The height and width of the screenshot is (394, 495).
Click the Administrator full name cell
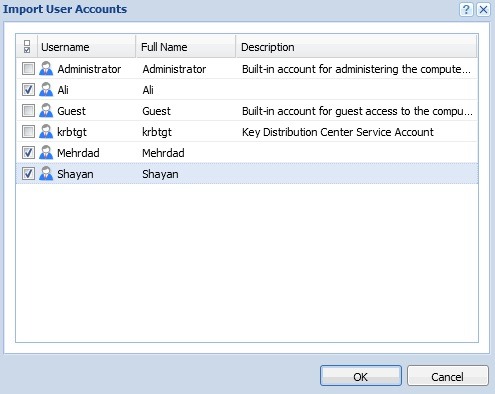[x=174, y=69]
